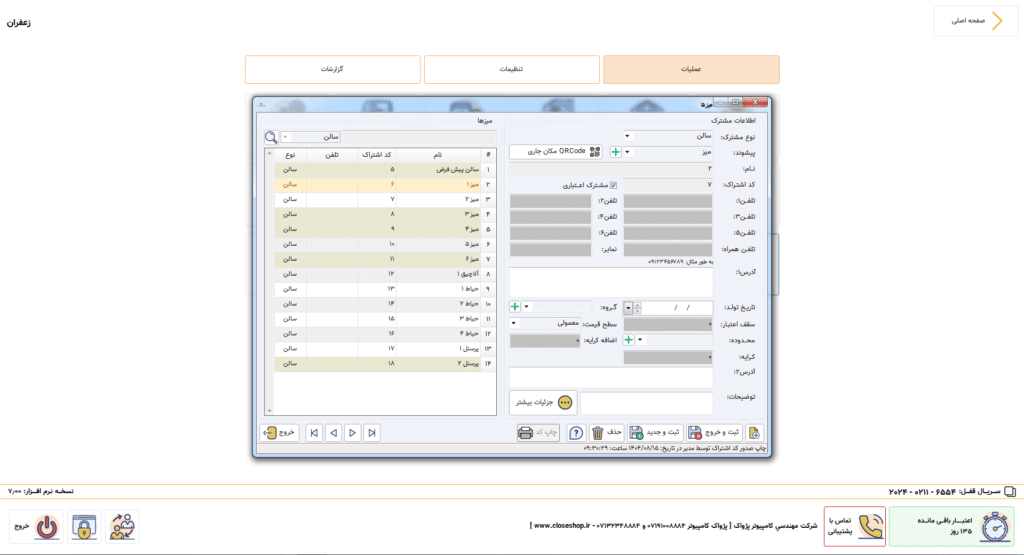
Task: Switch to the تنظیمات tab
Action: point(511,69)
